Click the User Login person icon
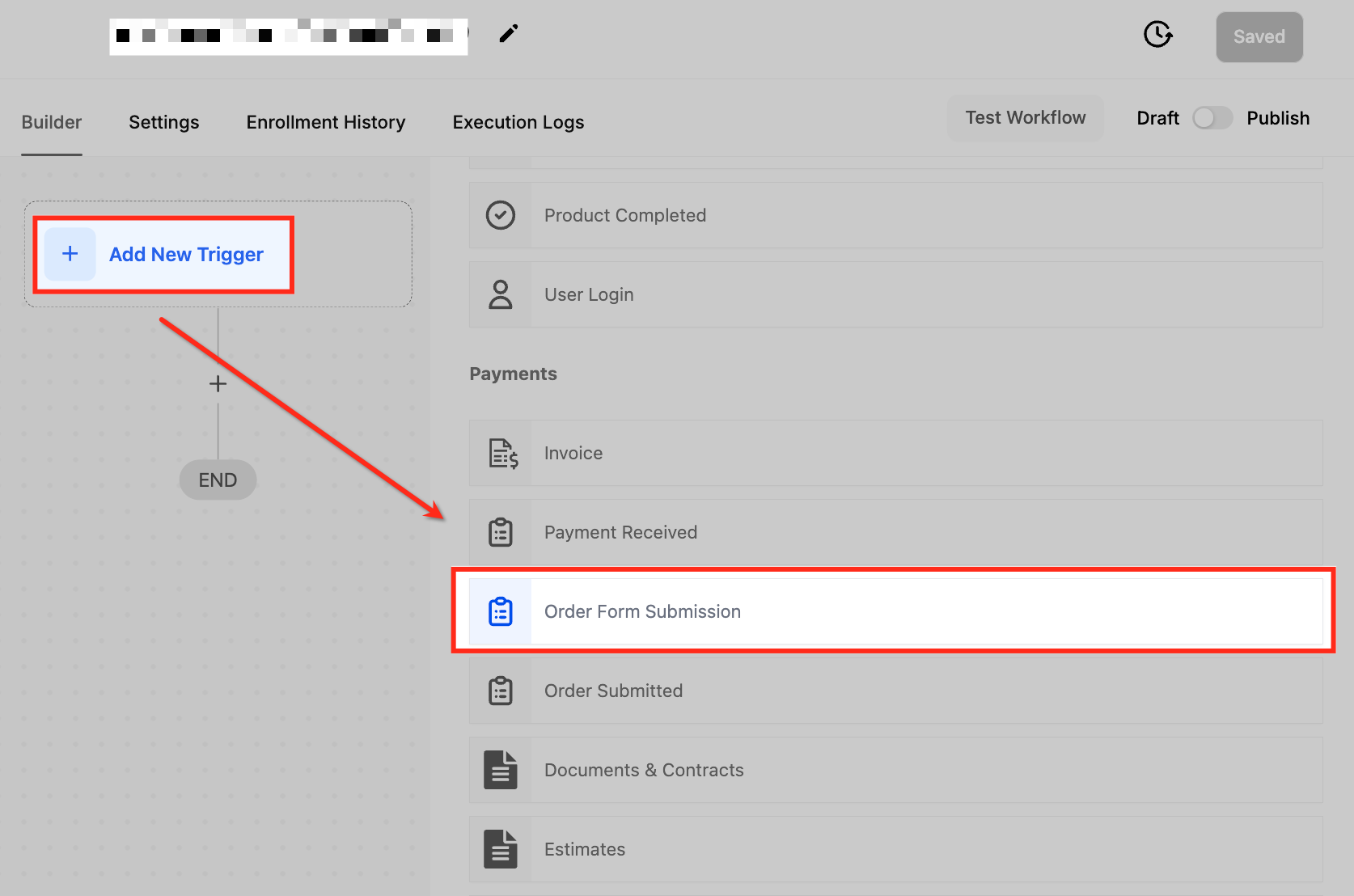The height and width of the screenshot is (896, 1354). point(501,294)
